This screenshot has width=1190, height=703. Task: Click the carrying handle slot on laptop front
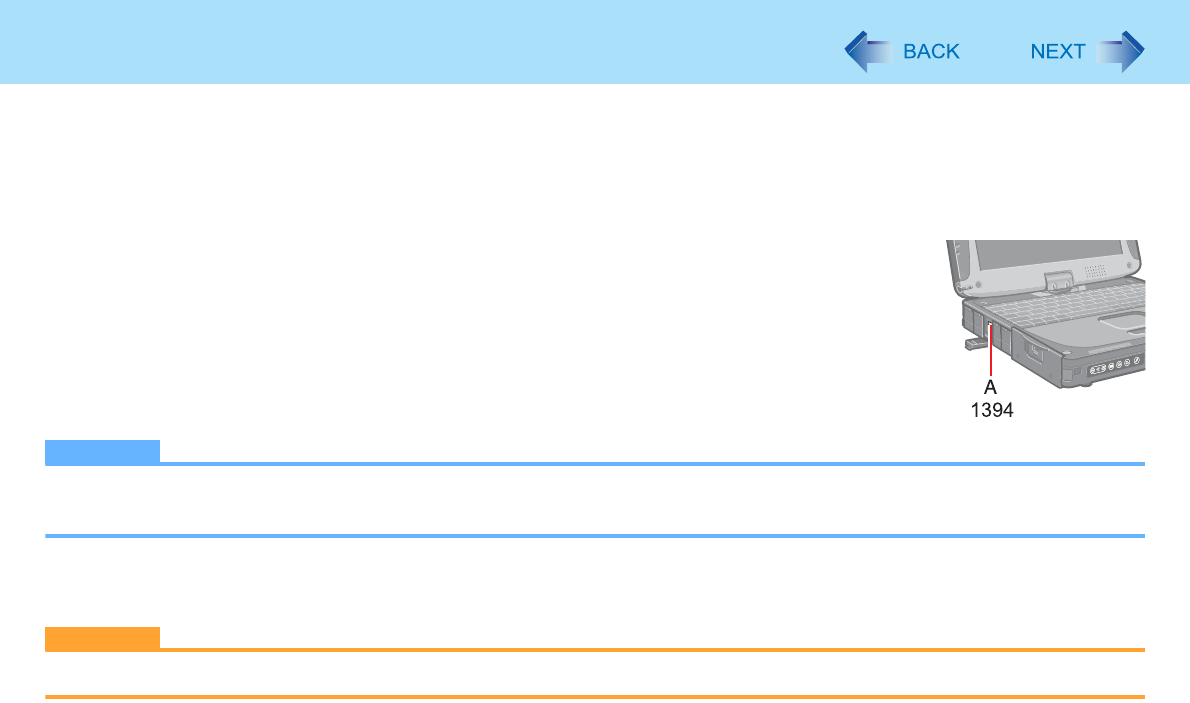[1034, 352]
